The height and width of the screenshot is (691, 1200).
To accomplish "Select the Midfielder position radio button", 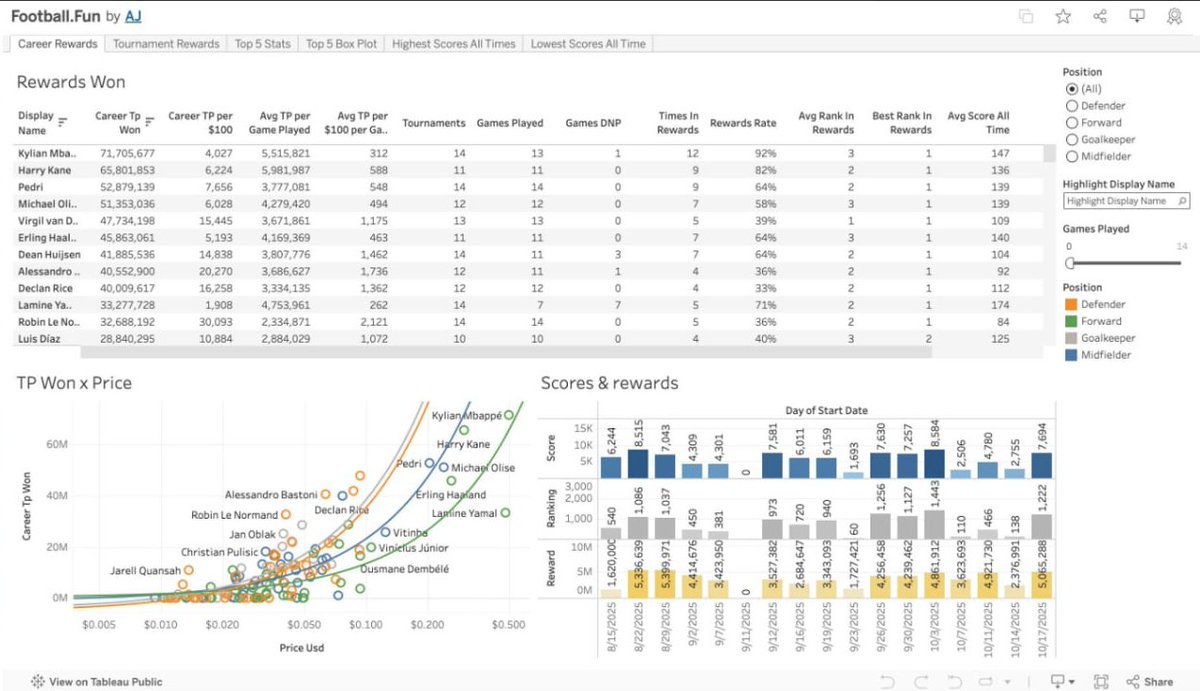I will (x=1072, y=156).
